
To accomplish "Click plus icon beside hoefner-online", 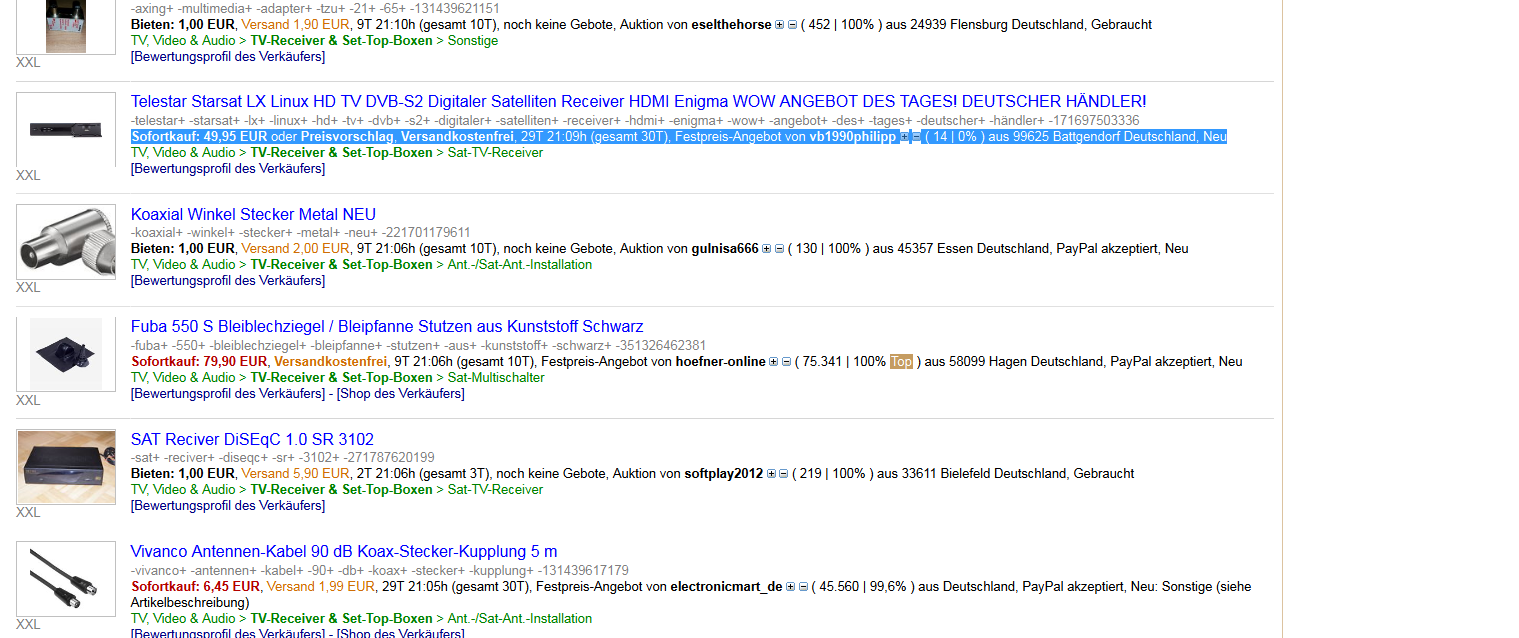I will (x=774, y=362).
